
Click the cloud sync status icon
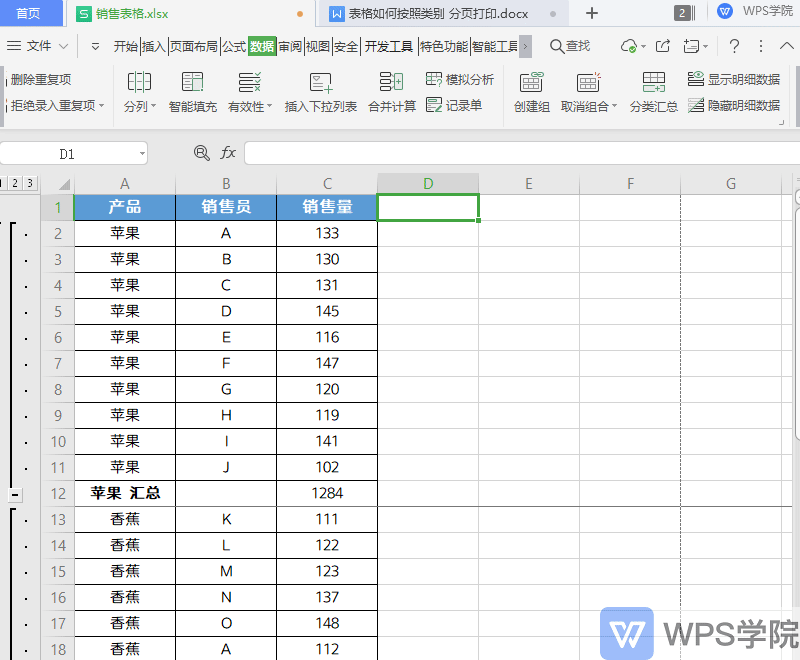tap(629, 46)
